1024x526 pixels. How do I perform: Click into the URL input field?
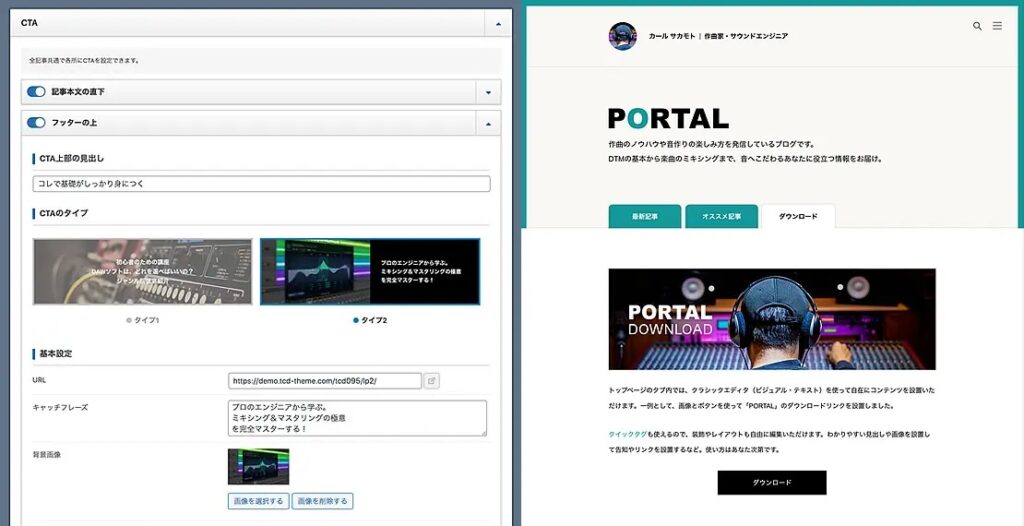point(325,381)
